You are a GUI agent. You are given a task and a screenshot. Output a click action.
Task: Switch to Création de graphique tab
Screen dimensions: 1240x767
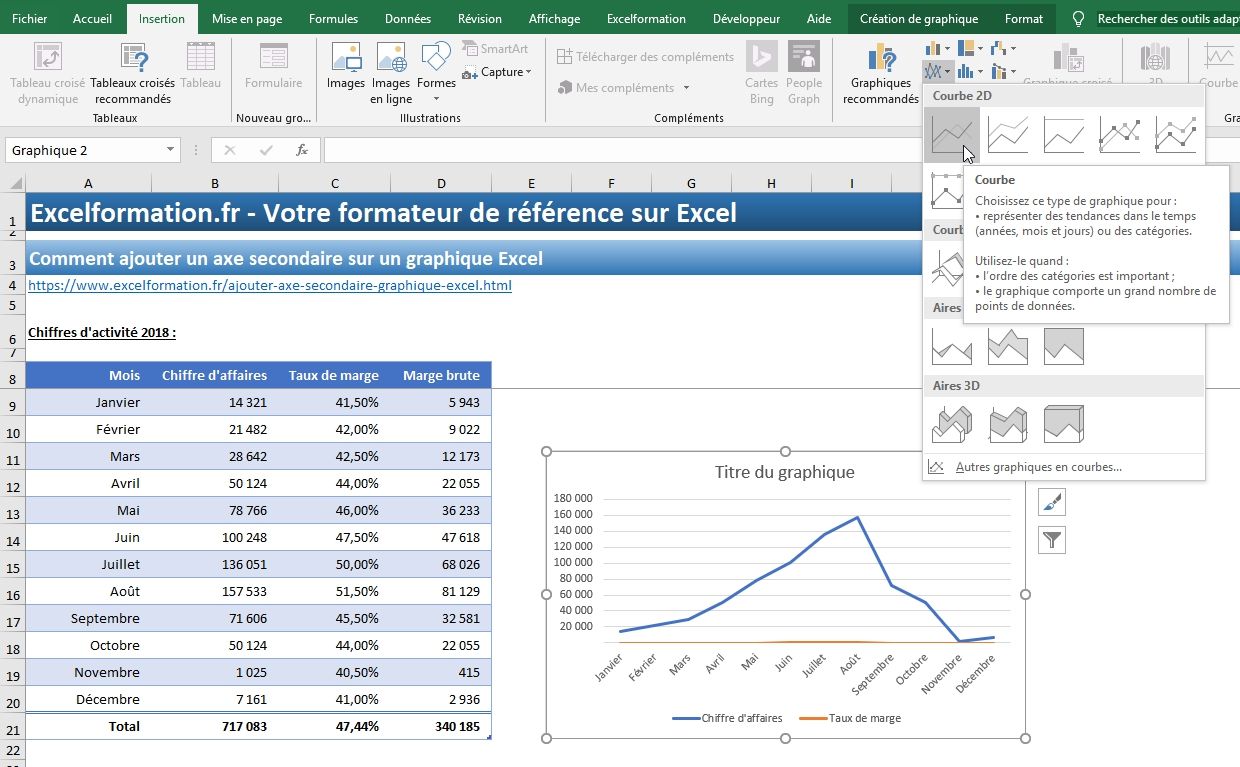pyautogui.click(x=919, y=19)
